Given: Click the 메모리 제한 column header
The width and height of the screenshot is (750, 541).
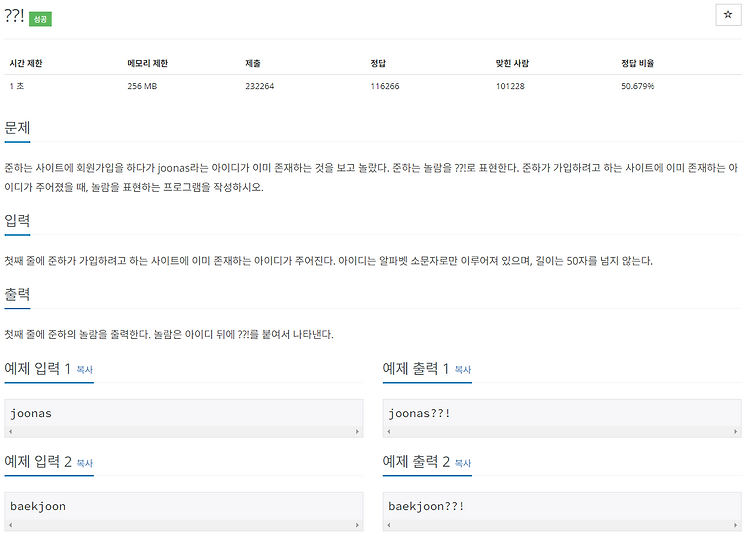Looking at the screenshot, I should [147, 63].
